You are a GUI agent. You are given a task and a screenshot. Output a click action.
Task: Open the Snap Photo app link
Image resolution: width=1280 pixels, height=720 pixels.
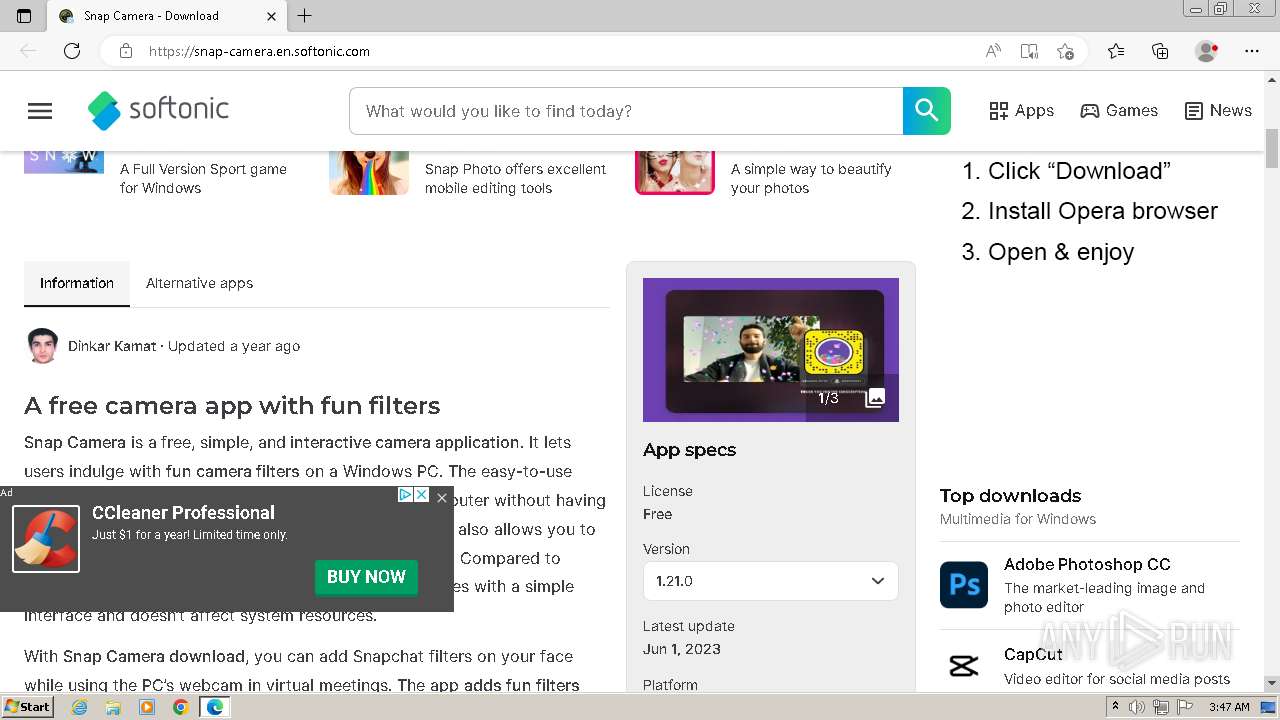515,178
